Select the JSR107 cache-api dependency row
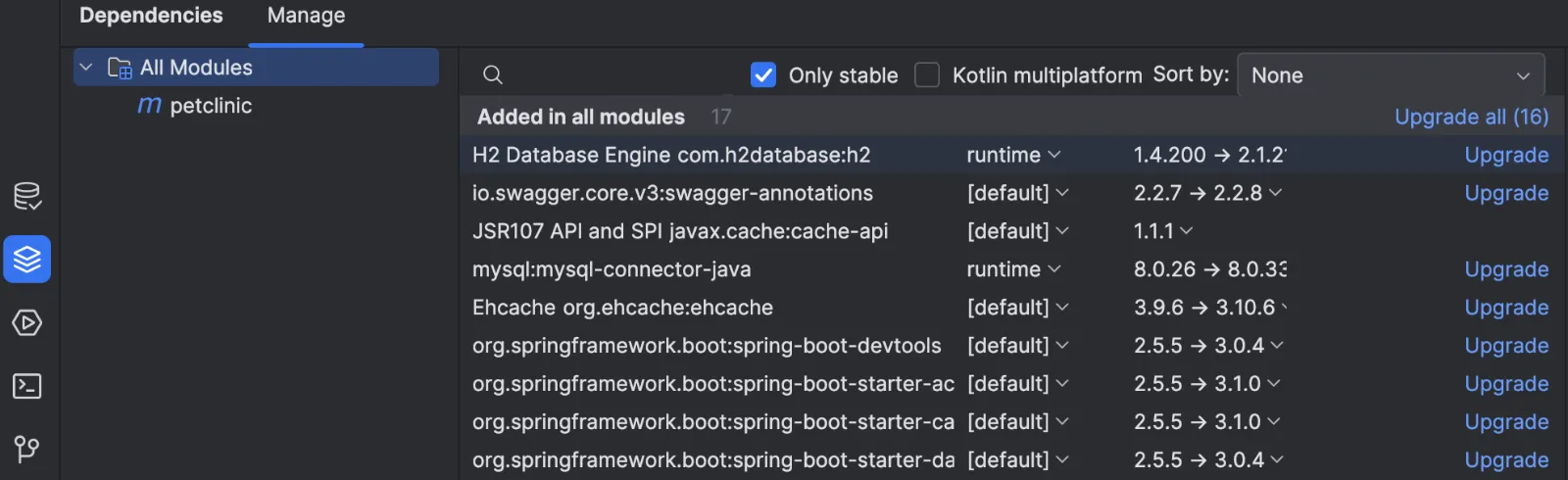Viewport: 1568px width, 480px height. 1009,231
